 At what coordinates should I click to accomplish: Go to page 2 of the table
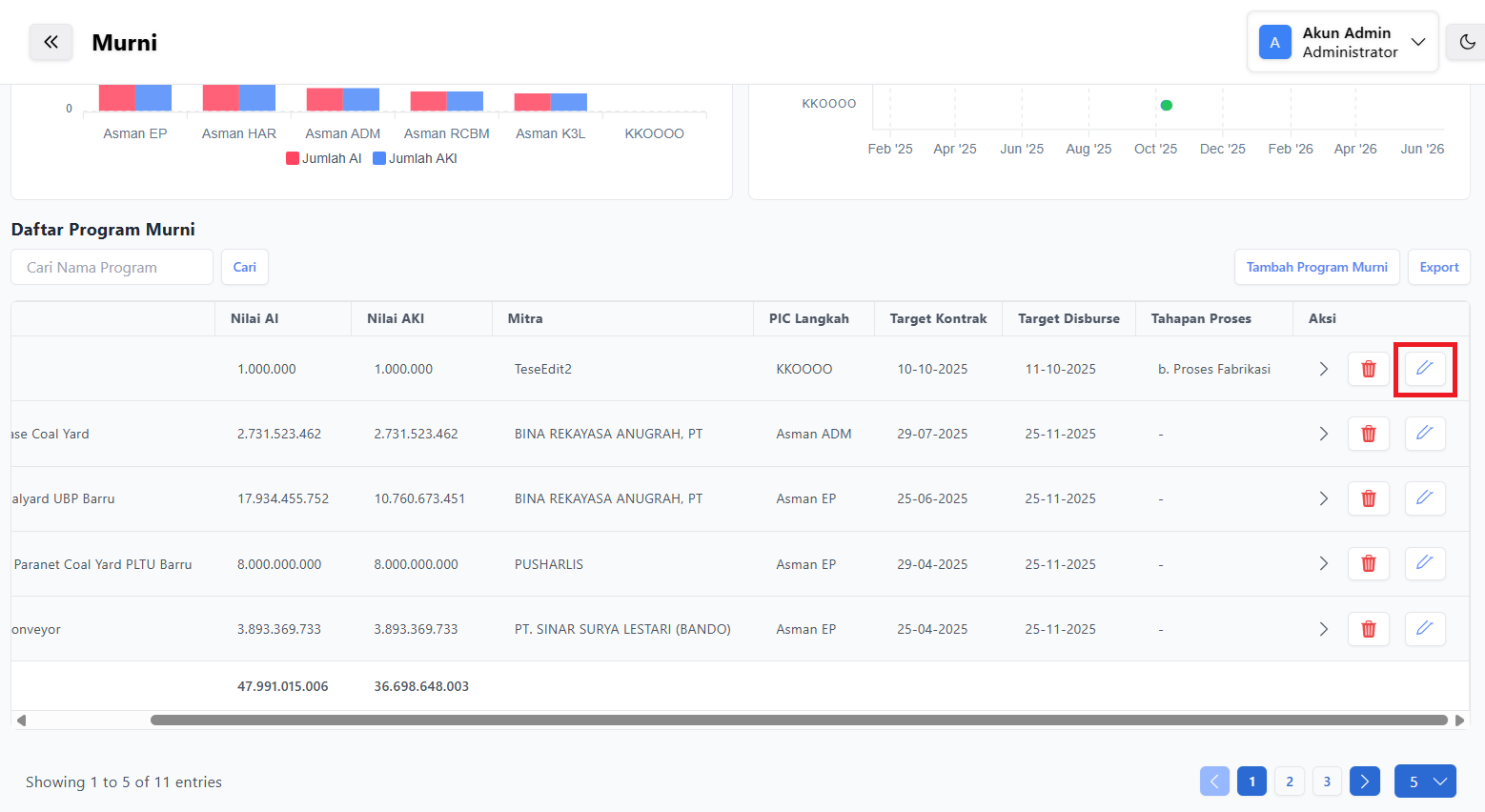(x=1289, y=782)
